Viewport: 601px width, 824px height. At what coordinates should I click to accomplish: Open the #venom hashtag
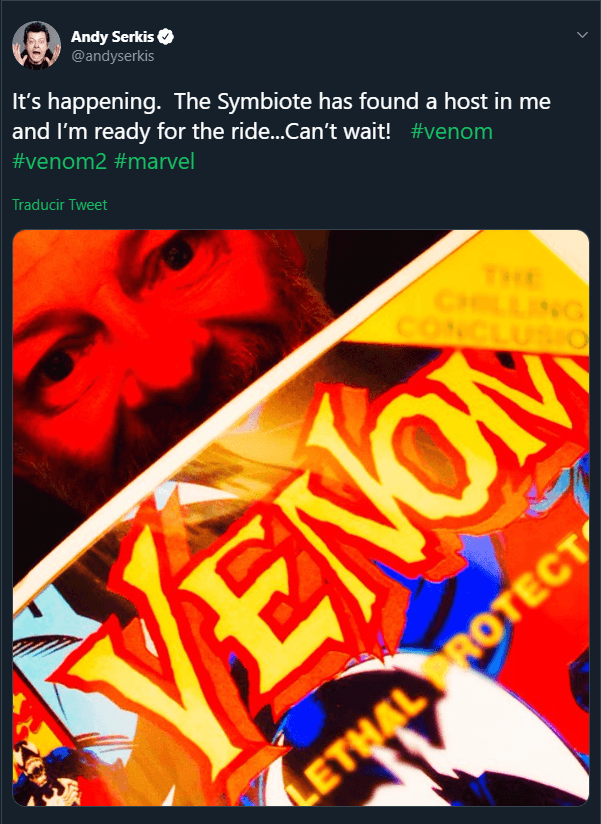[x=451, y=133]
